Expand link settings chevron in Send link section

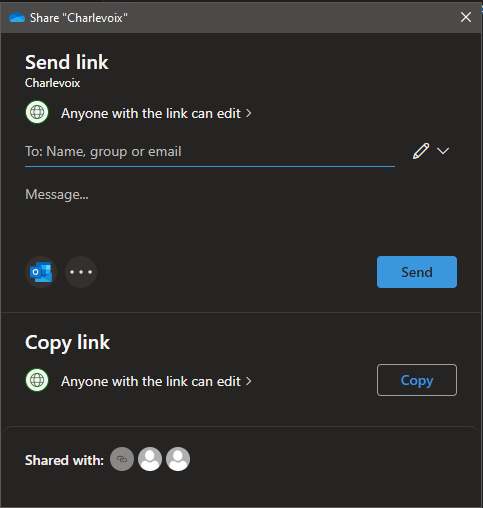click(x=249, y=114)
